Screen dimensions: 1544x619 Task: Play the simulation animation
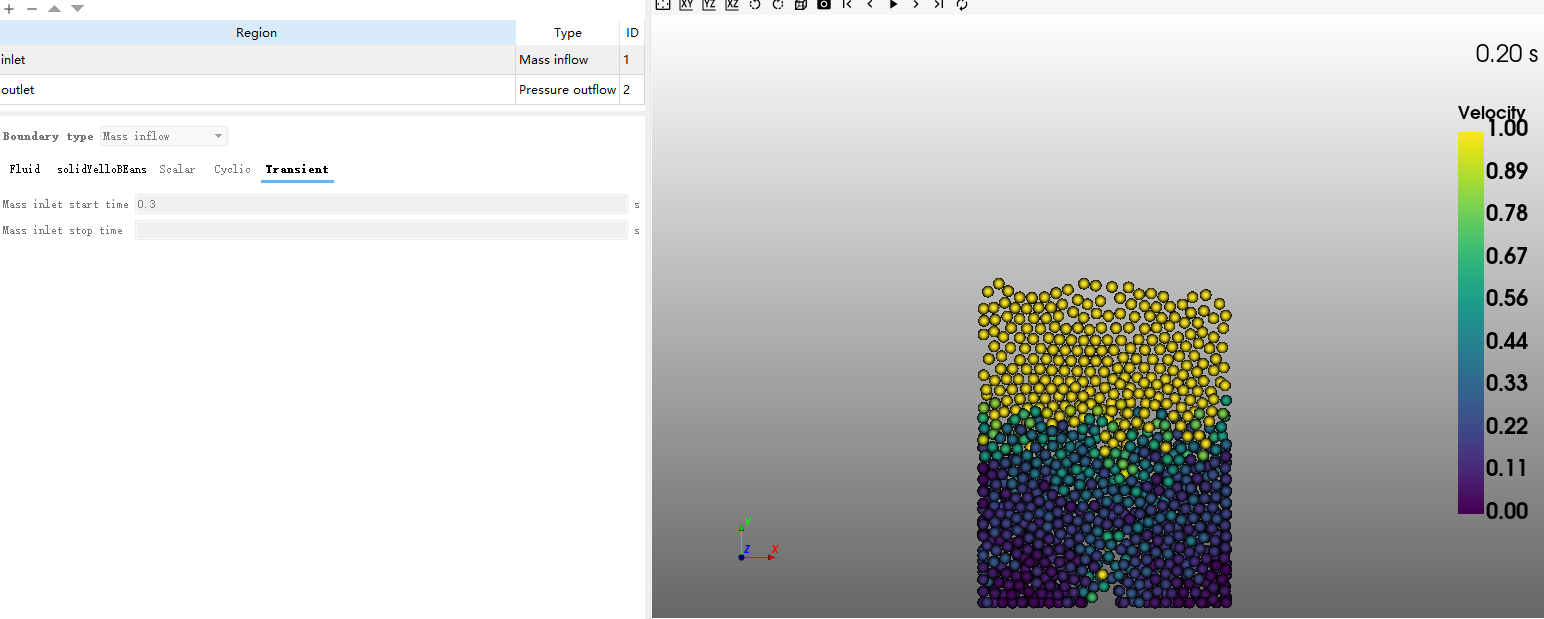893,4
